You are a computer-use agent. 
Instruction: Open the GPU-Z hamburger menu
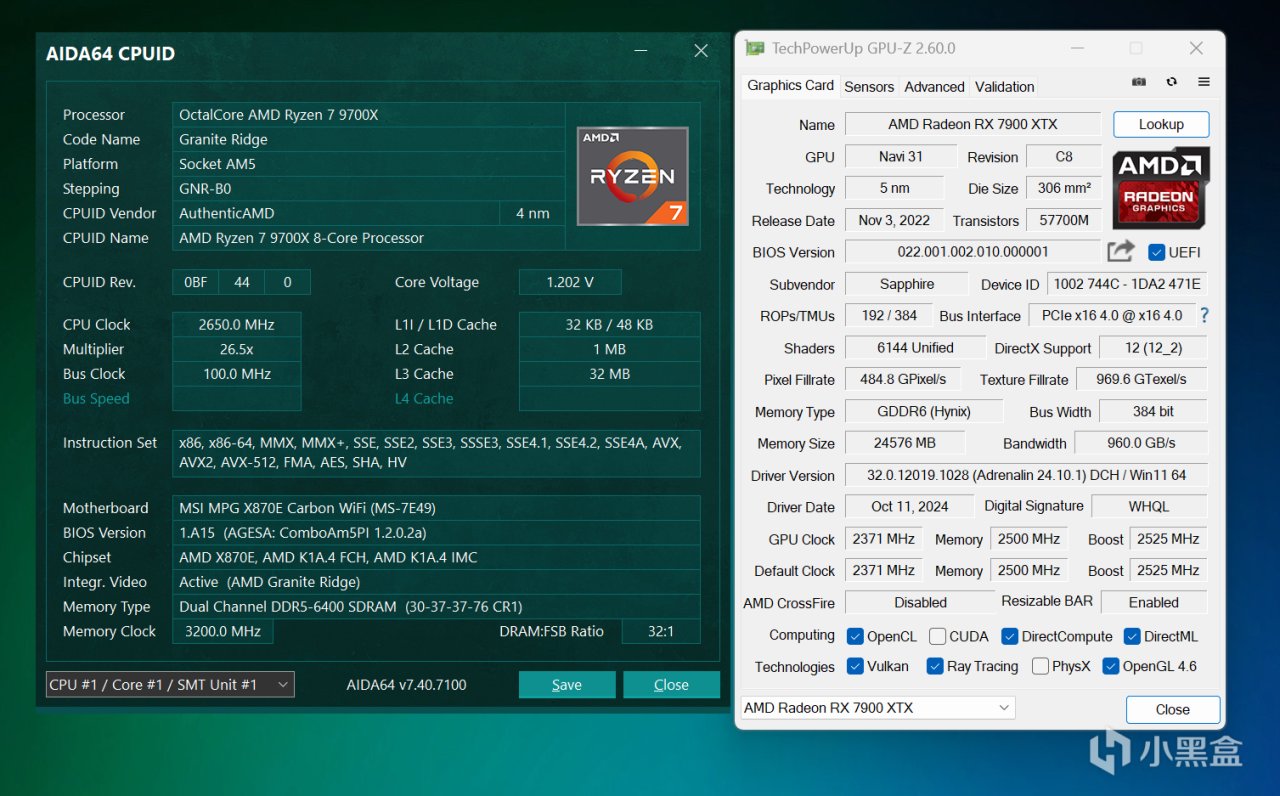[x=1204, y=82]
